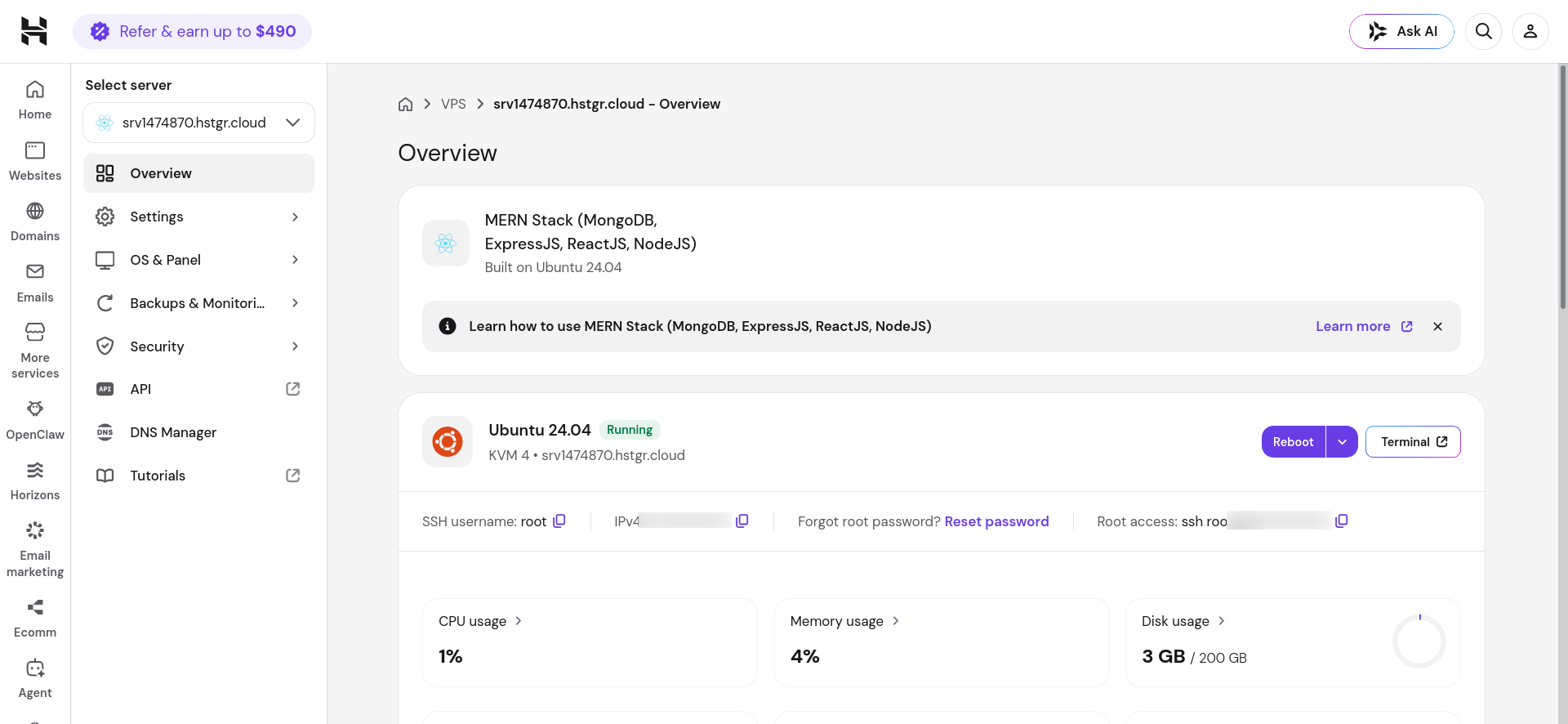Click VPS in breadcrumb
The height and width of the screenshot is (724, 1568).
pyautogui.click(x=453, y=104)
